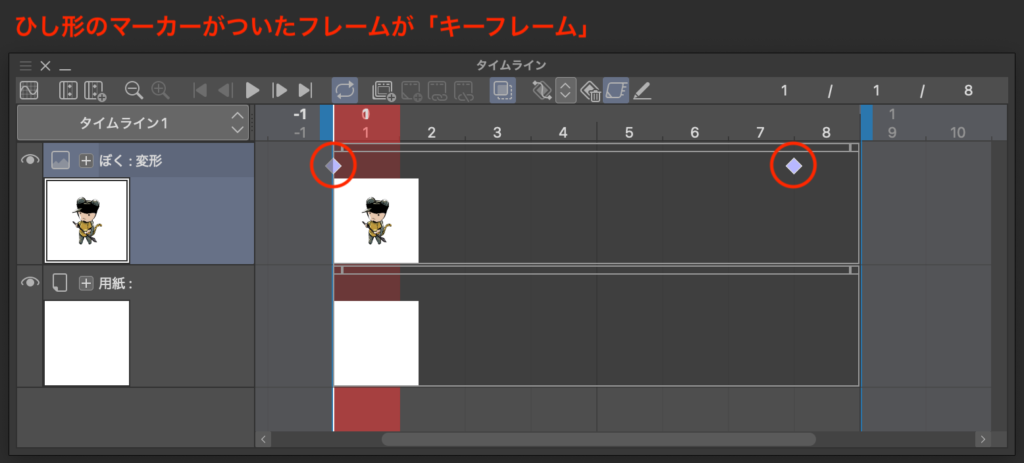This screenshot has width=1024, height=463.
Task: Click the batch specify cels link icon
Action: [x=438, y=91]
